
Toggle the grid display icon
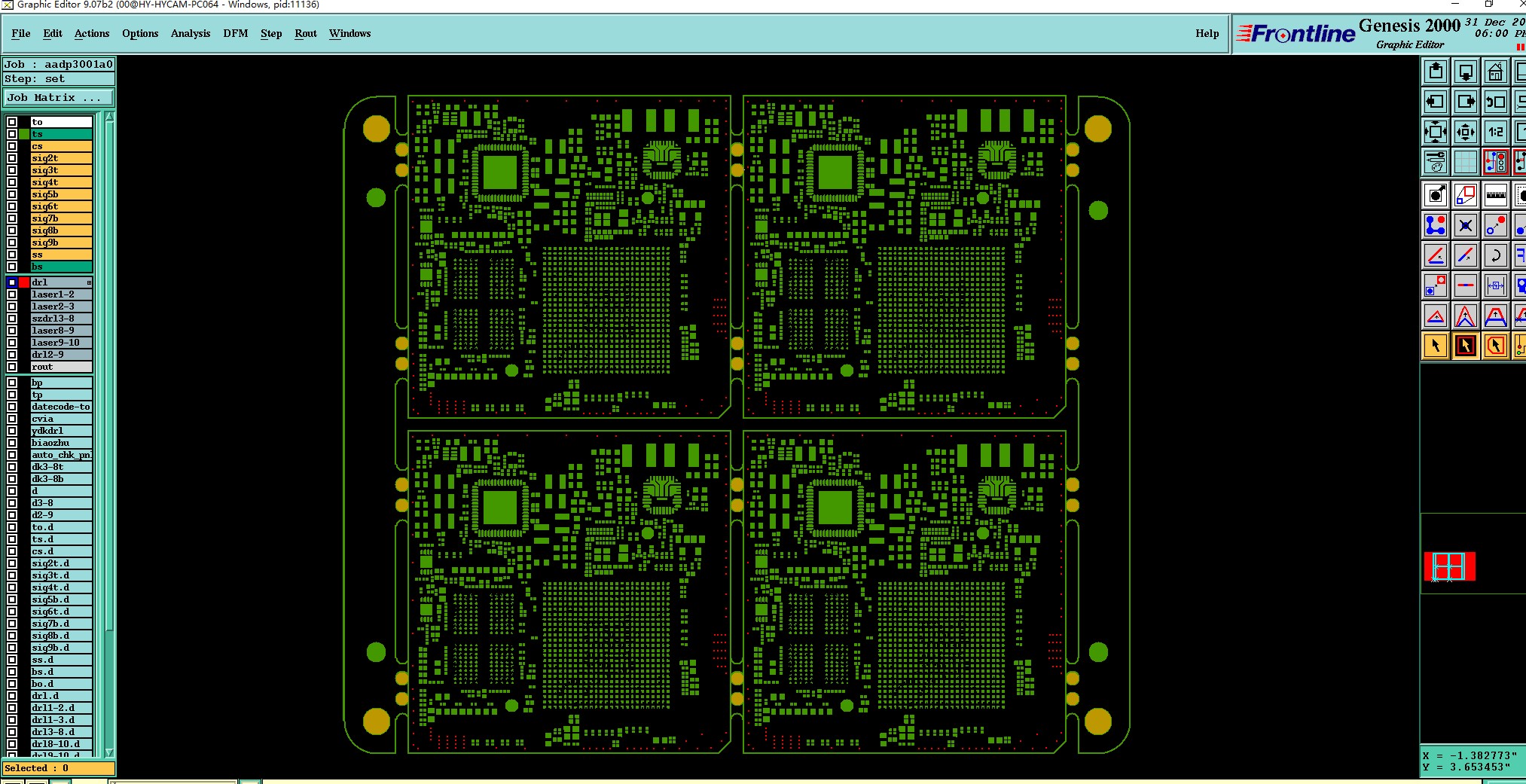pos(1466,161)
